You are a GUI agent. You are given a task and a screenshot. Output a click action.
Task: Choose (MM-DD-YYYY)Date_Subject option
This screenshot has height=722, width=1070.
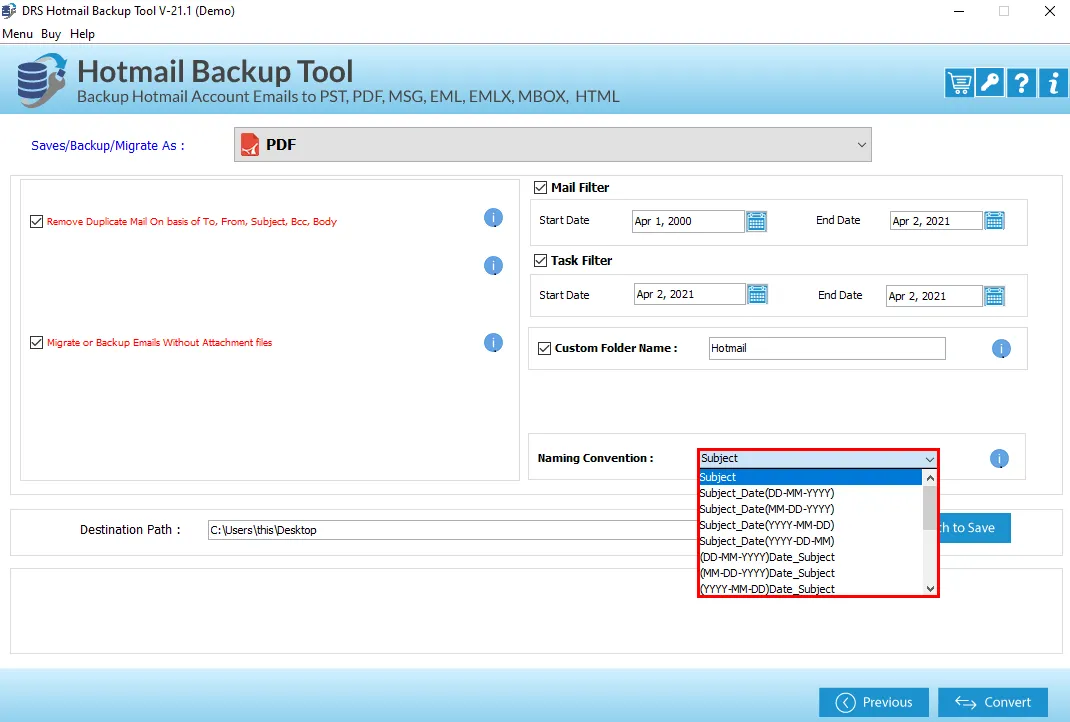click(811, 573)
